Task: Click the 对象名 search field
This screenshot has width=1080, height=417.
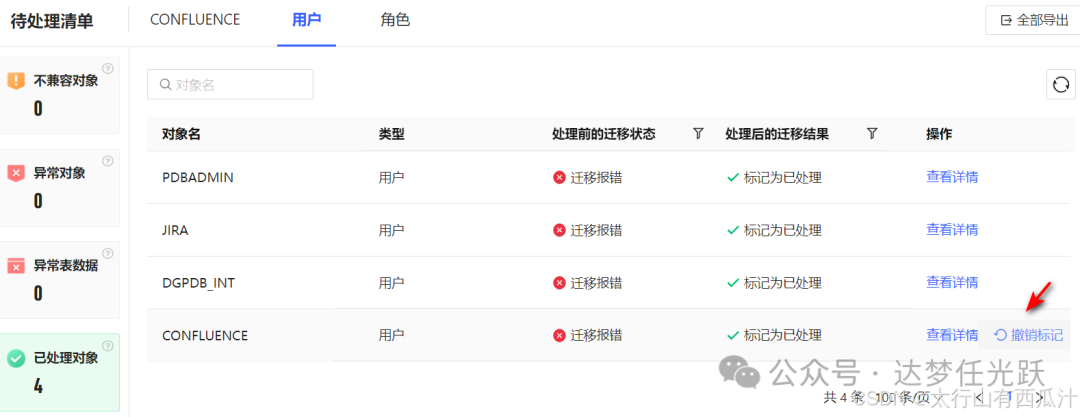Action: (231, 85)
